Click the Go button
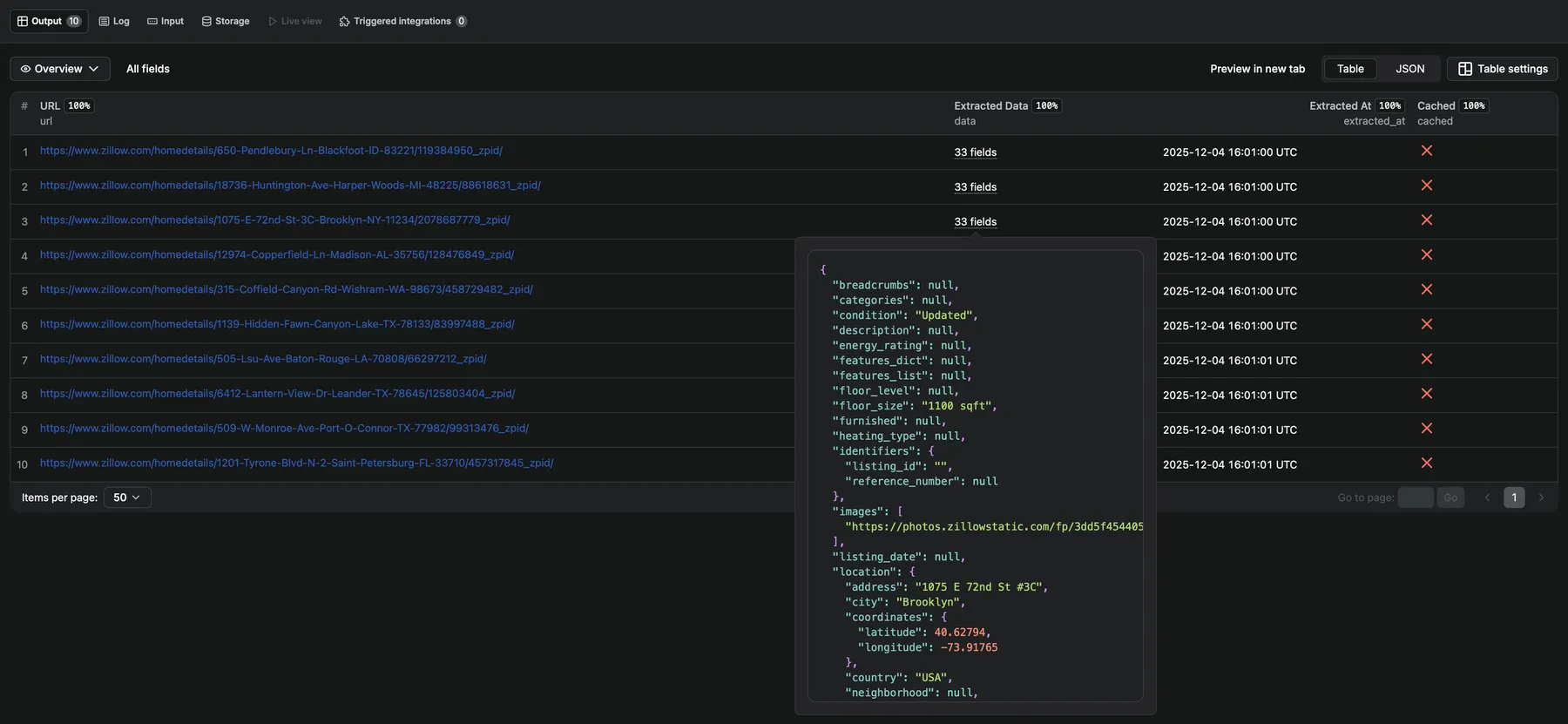This screenshot has width=1568, height=724. pyautogui.click(x=1450, y=497)
